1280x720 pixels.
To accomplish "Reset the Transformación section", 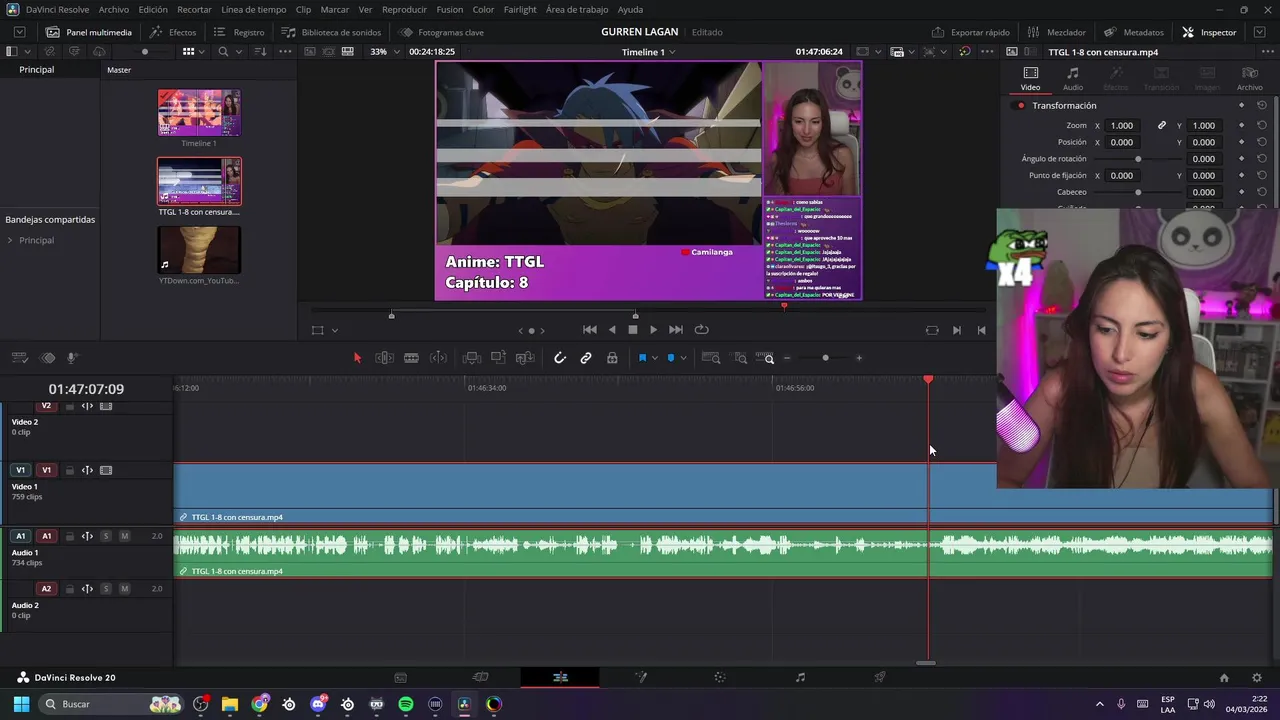I will pos(1262,105).
